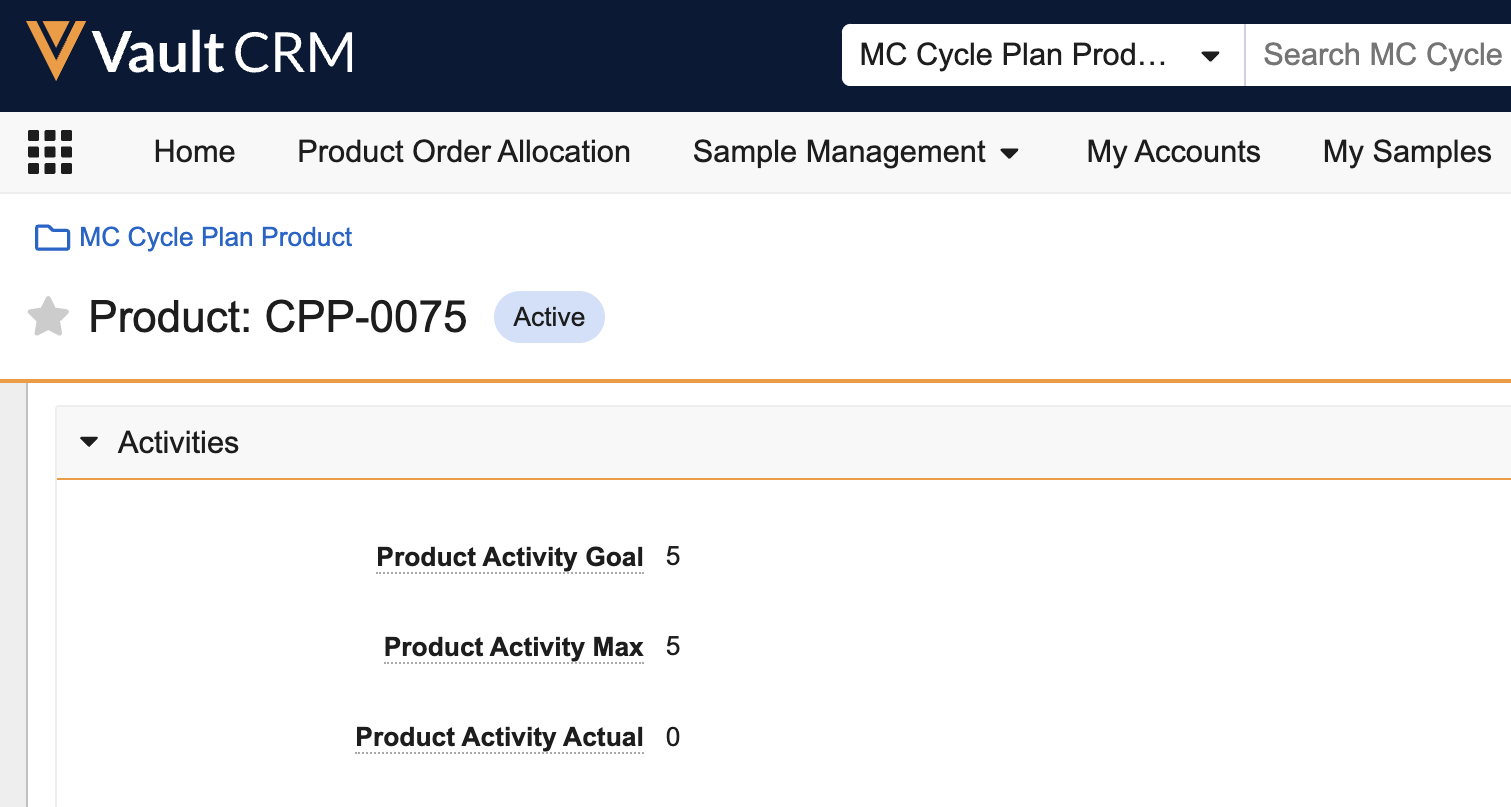The width and height of the screenshot is (1511, 807).
Task: Click the Activities section header title
Action: (x=178, y=442)
